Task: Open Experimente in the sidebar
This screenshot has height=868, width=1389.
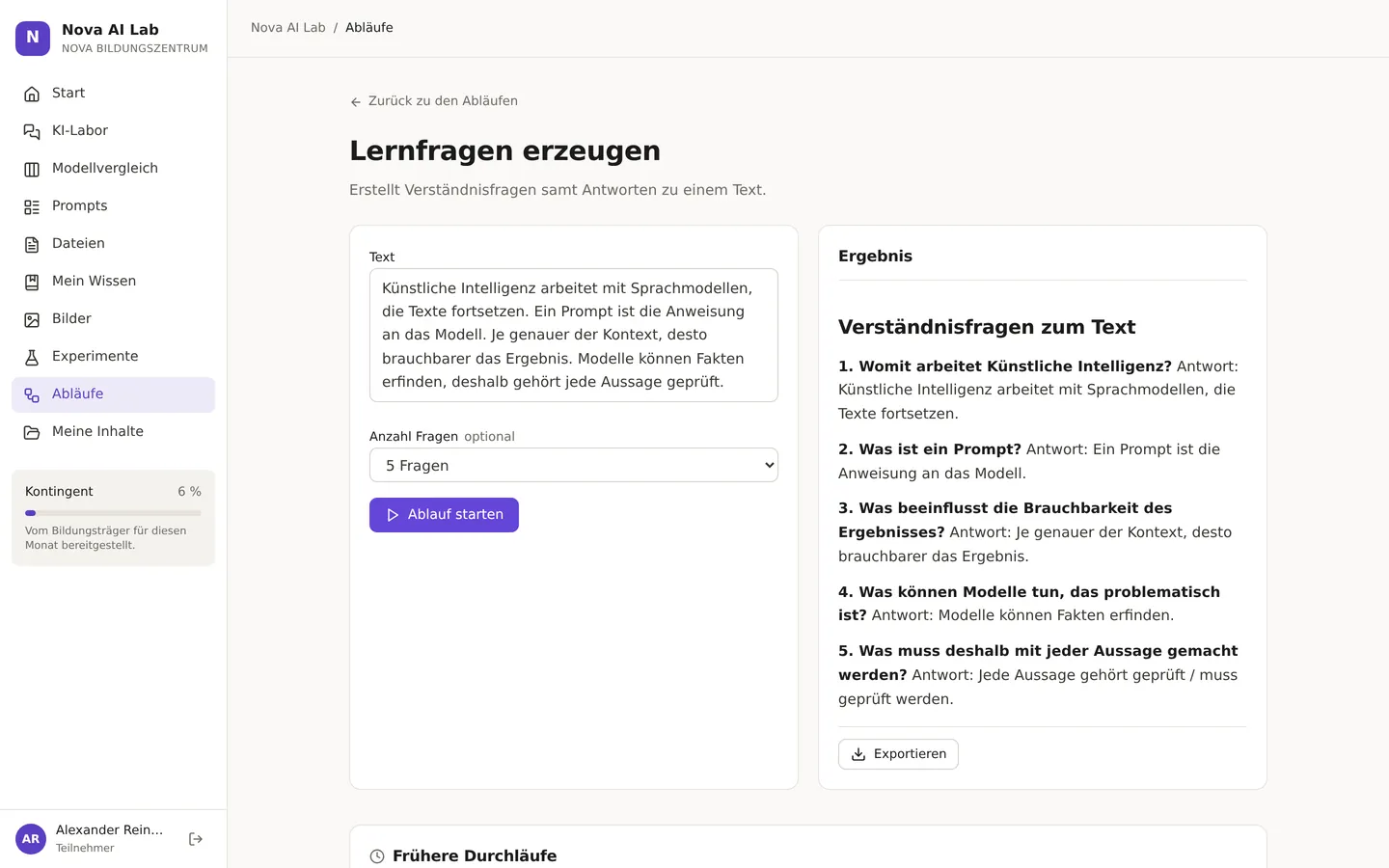Action: point(113,357)
